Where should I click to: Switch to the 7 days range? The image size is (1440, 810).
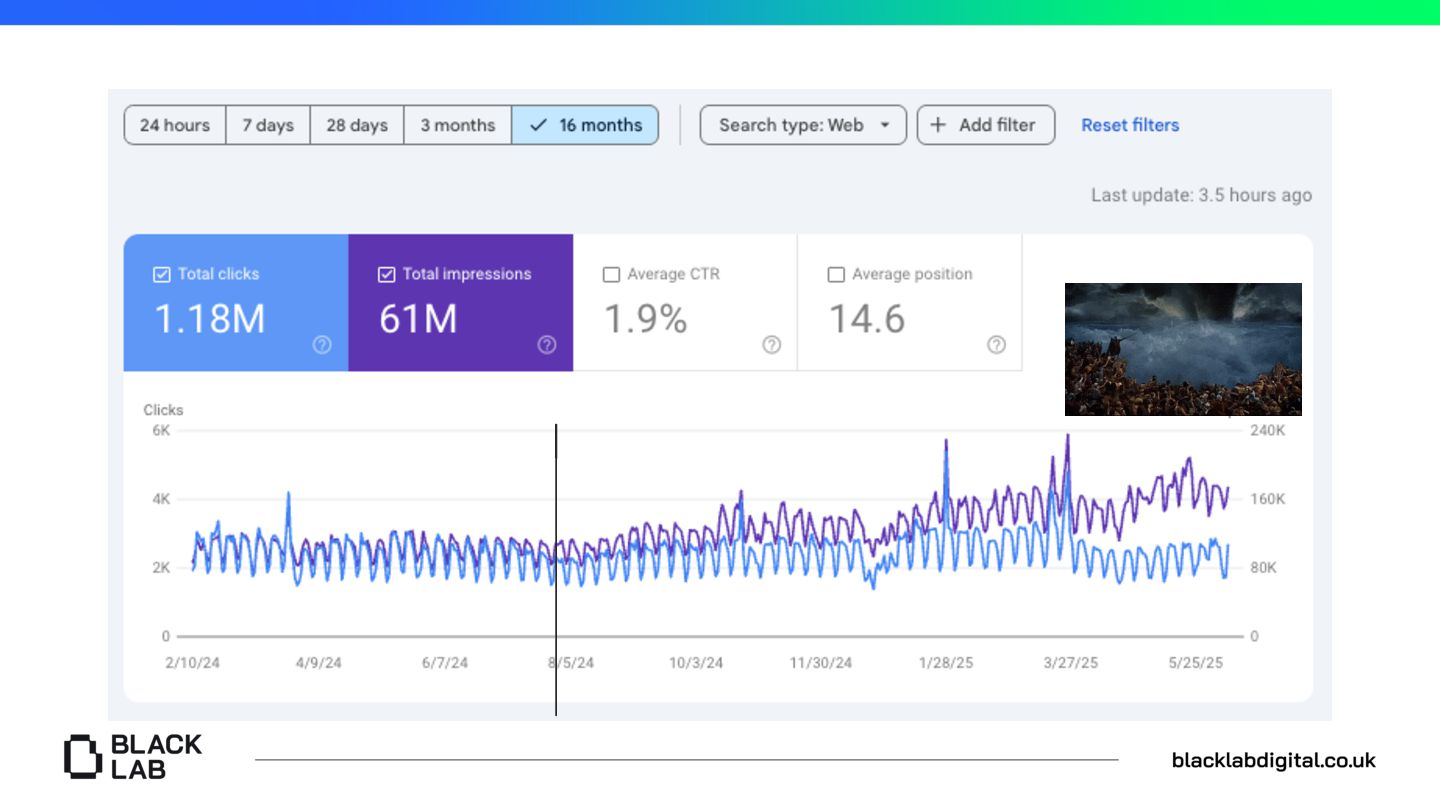(x=268, y=125)
